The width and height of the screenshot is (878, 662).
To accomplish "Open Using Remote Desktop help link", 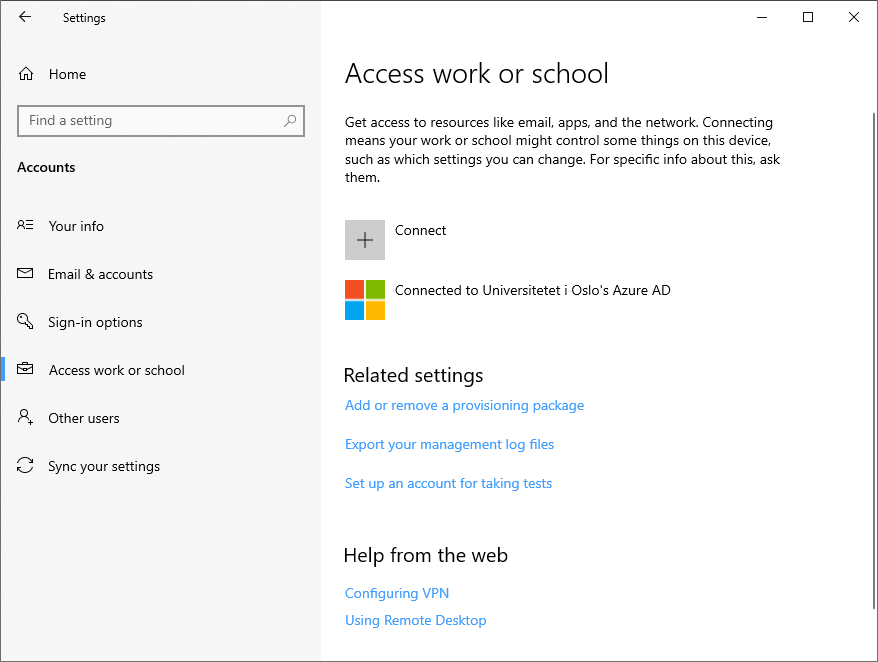I will point(415,620).
